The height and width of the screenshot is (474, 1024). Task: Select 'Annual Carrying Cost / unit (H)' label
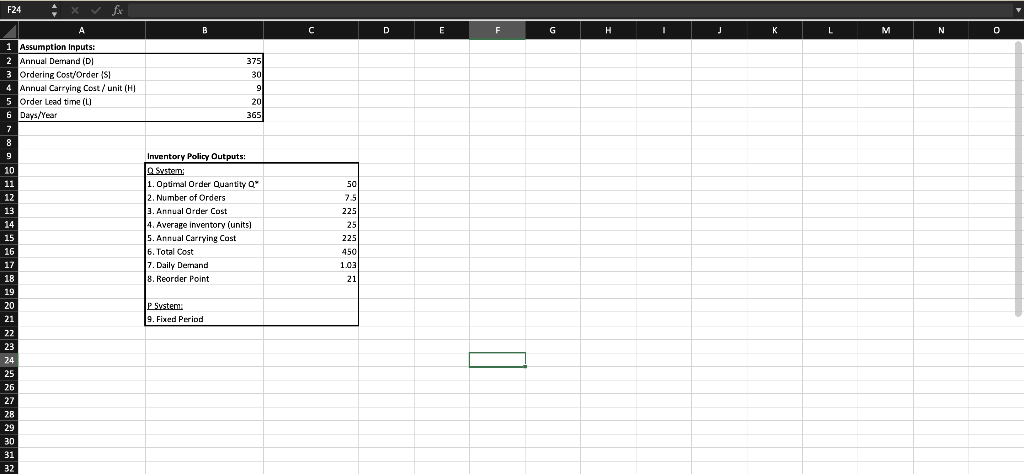click(82, 88)
